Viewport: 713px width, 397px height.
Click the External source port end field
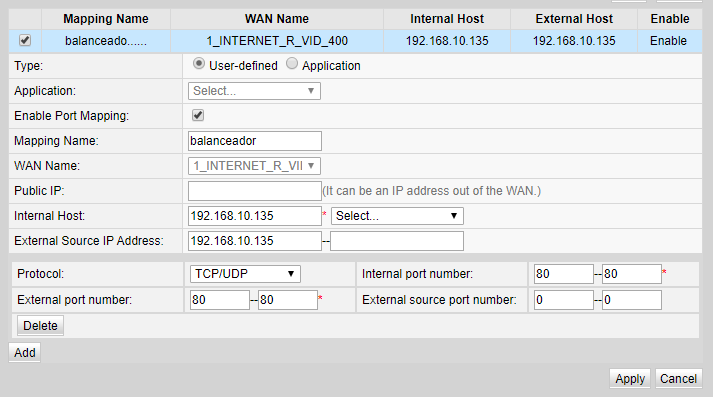[632, 300]
